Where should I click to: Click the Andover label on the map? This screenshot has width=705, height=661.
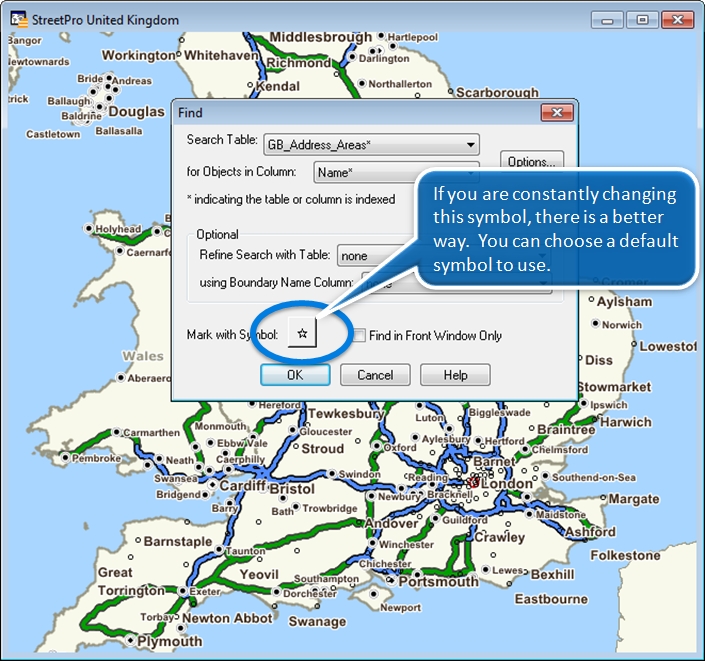coord(392,523)
